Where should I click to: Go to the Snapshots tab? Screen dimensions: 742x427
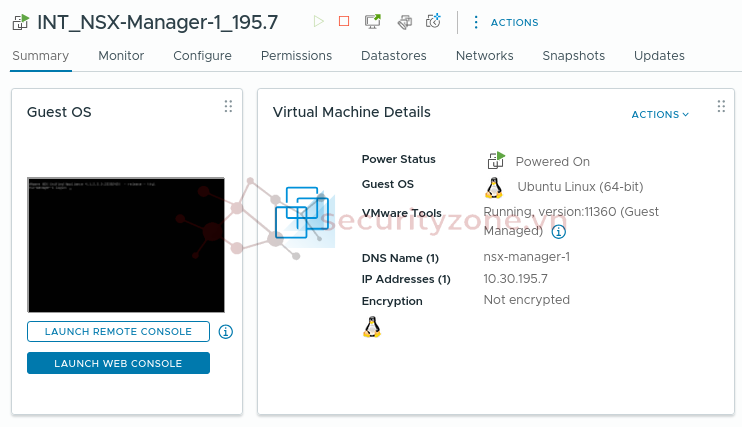573,56
